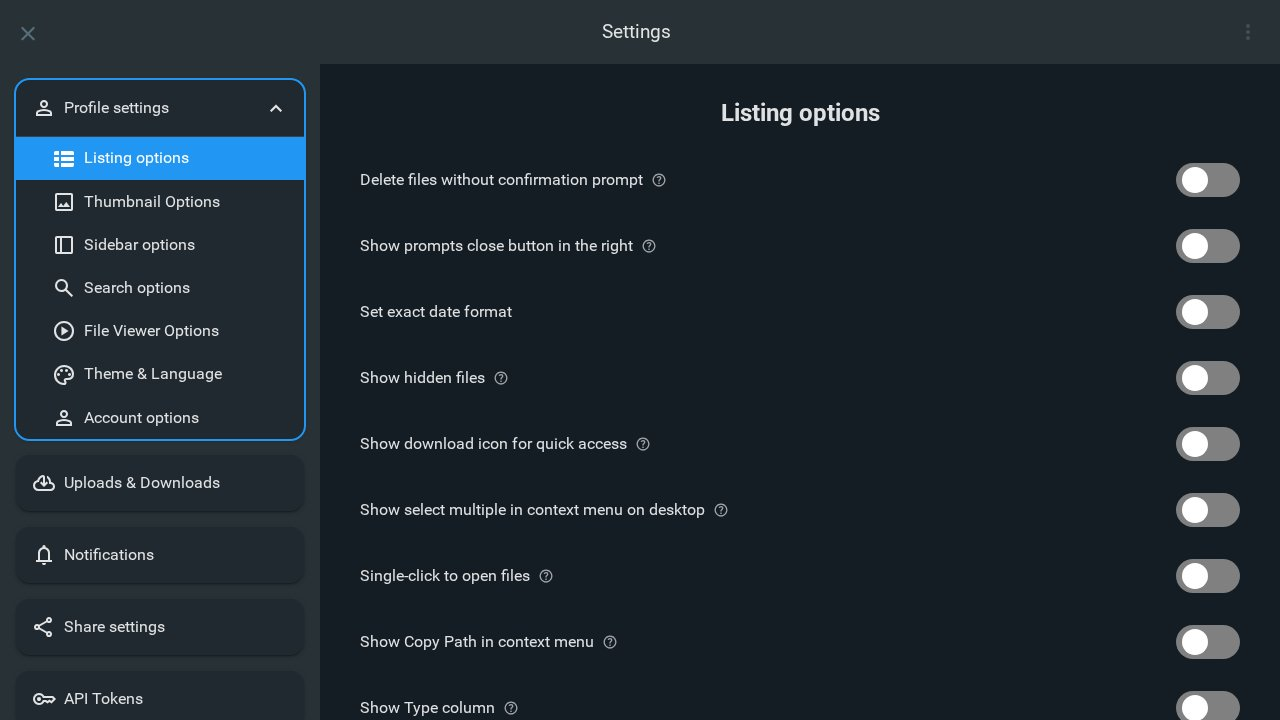Image resolution: width=1280 pixels, height=720 pixels.
Task: Expand the Uploads & Downloads section
Action: (160, 483)
